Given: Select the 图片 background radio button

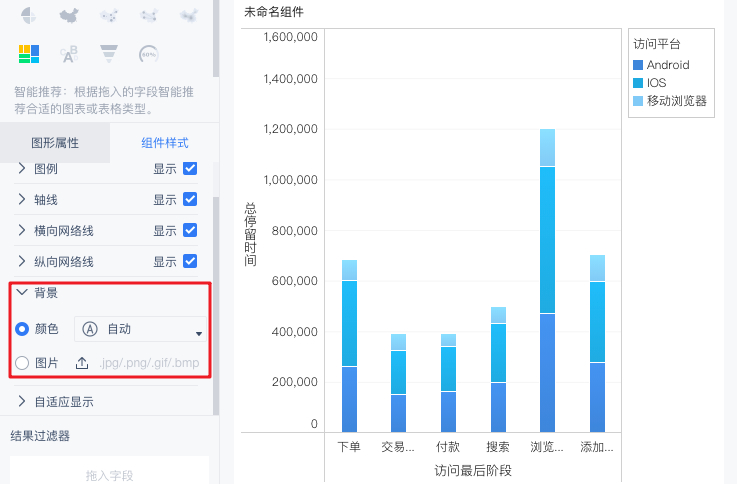Looking at the screenshot, I should coord(22,363).
